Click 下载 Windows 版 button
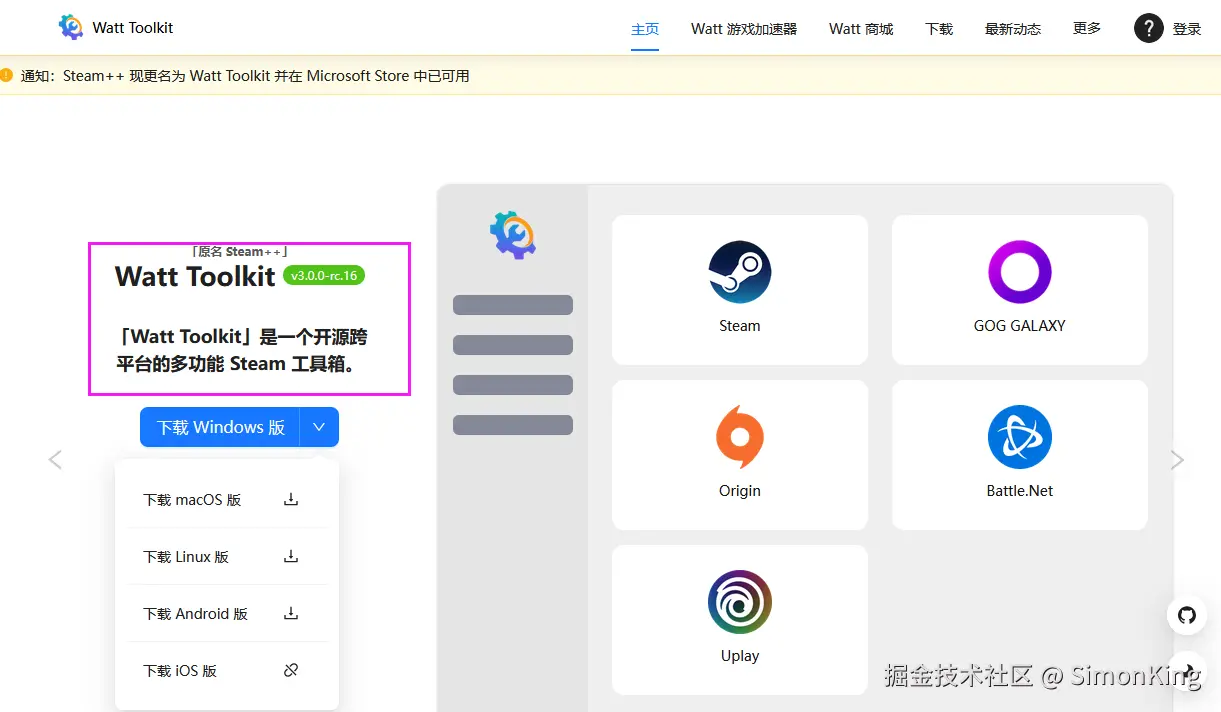This screenshot has width=1221, height=712. pos(220,427)
